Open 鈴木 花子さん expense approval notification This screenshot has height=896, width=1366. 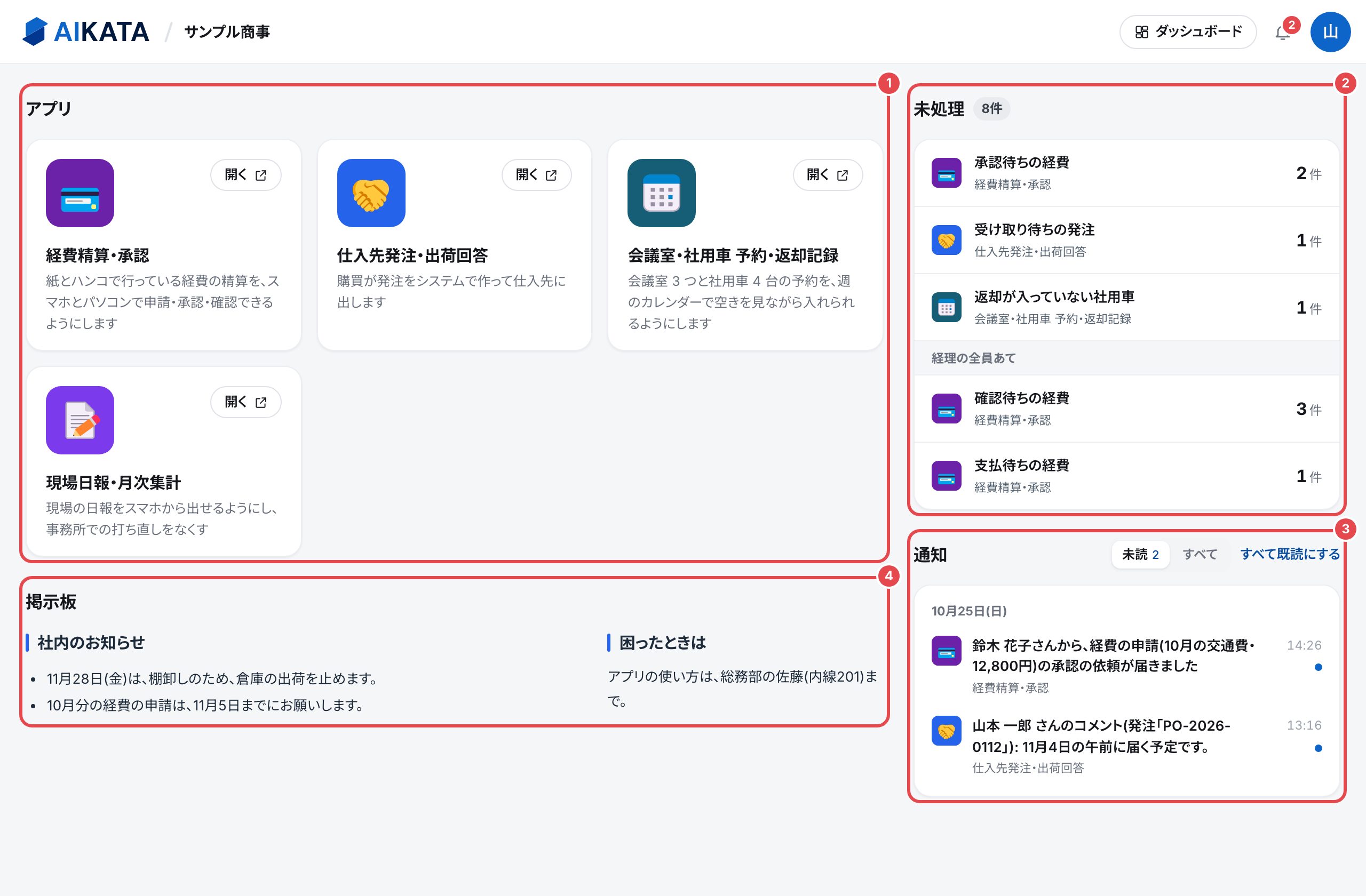click(1126, 666)
